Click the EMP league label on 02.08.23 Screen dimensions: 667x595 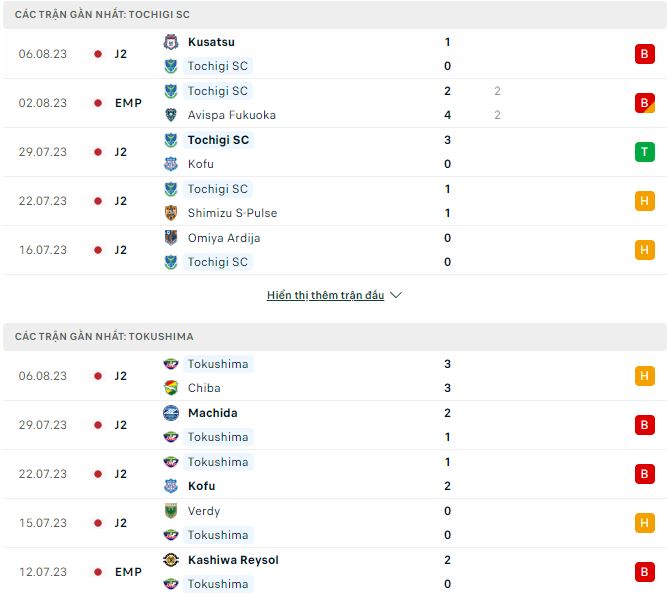click(128, 103)
